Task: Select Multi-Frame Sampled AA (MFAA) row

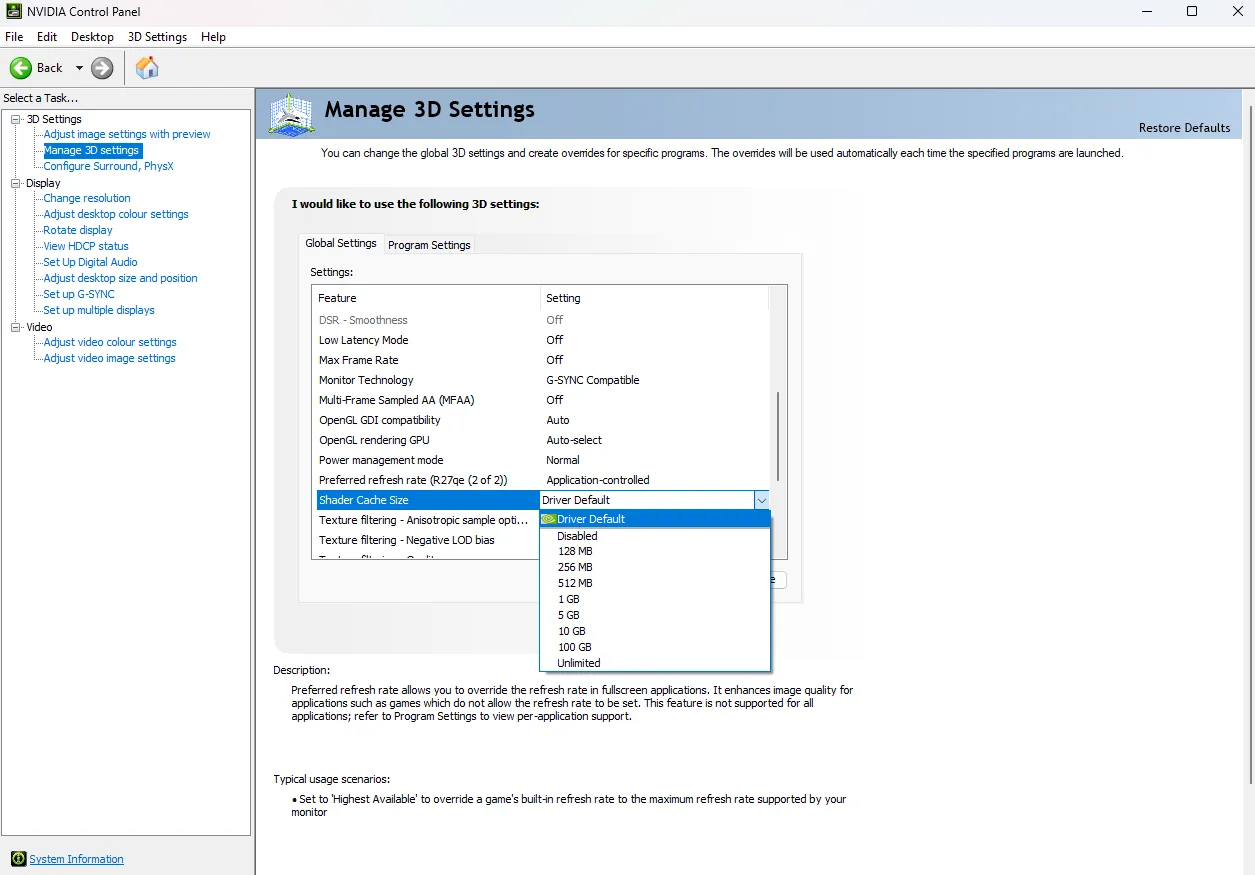Action: point(541,400)
